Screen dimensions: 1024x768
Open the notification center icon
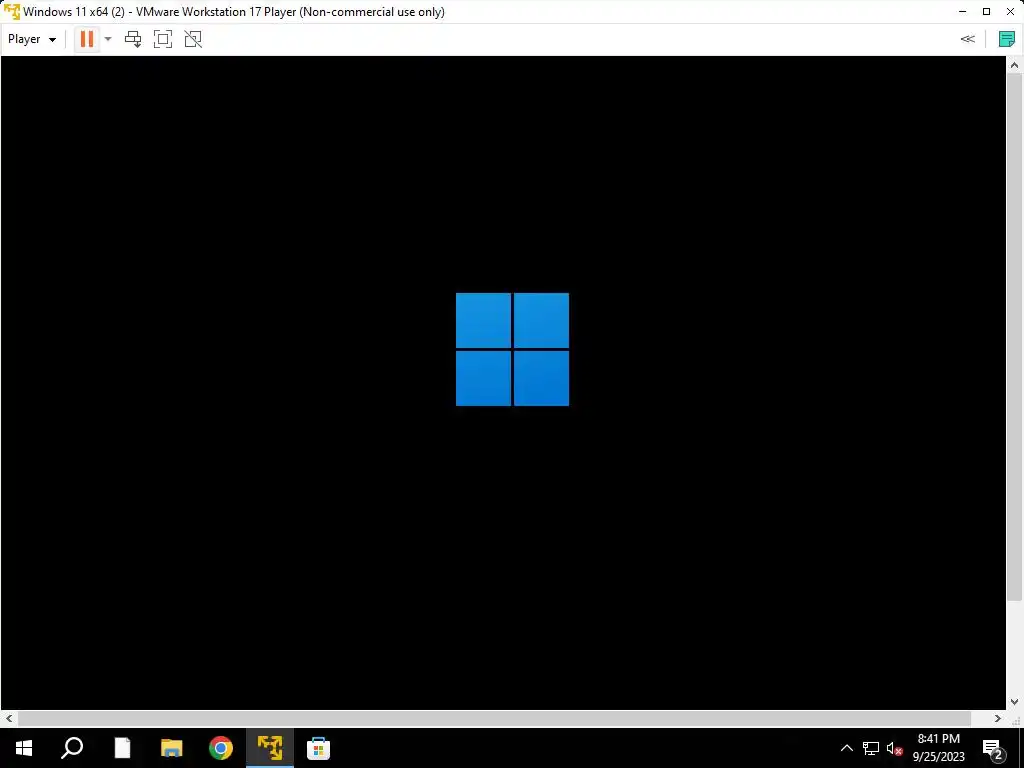click(993, 748)
